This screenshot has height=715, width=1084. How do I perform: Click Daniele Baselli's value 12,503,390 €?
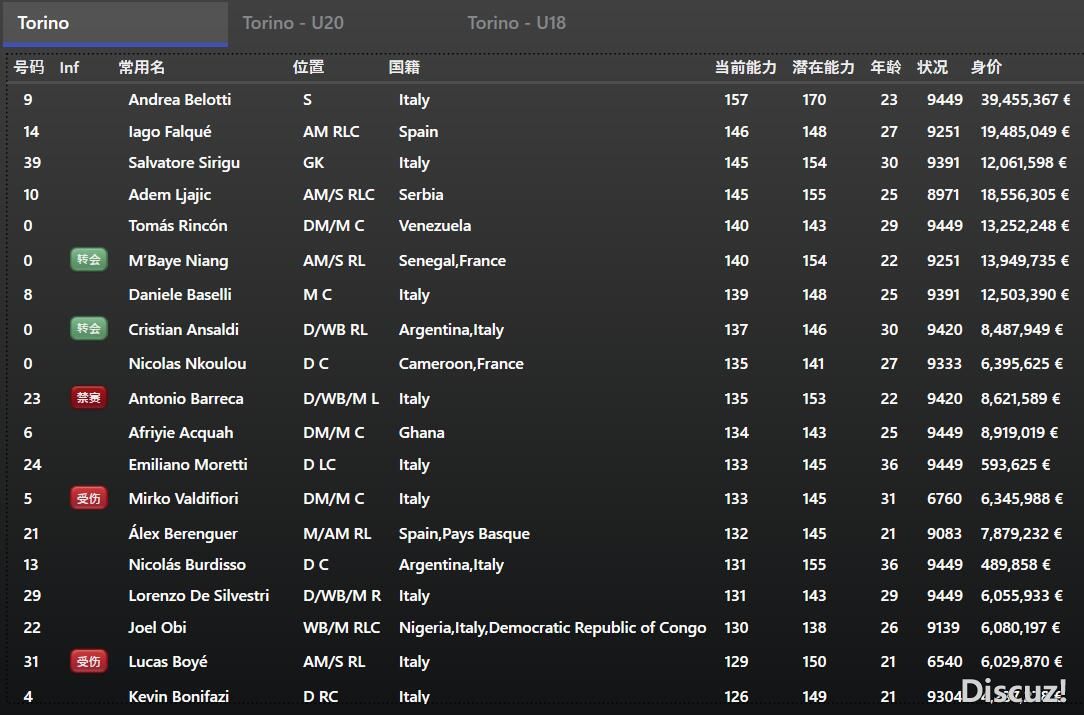pos(1025,295)
